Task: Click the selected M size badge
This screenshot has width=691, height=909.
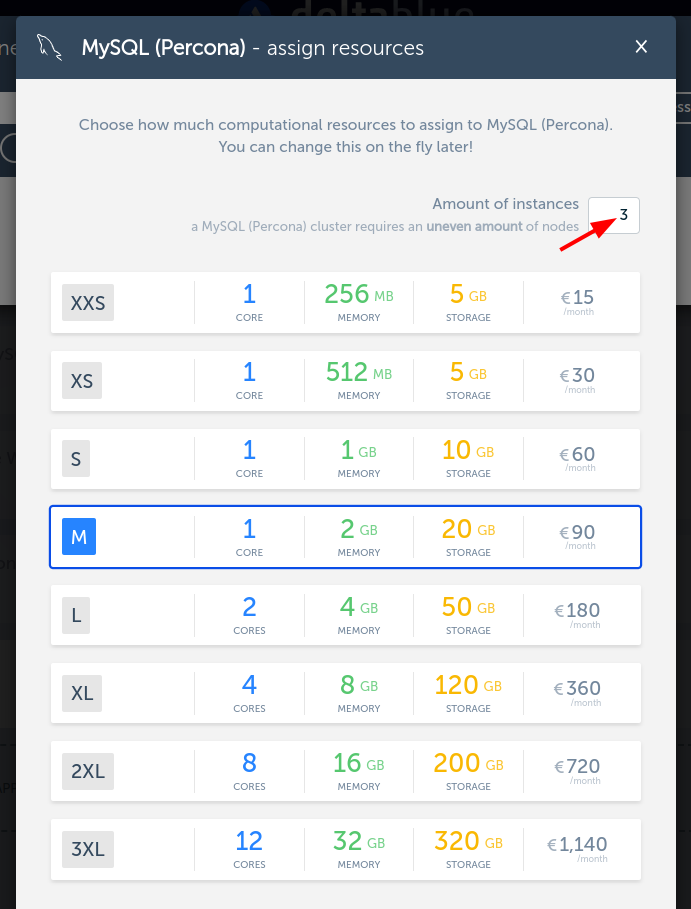Action: click(x=79, y=537)
